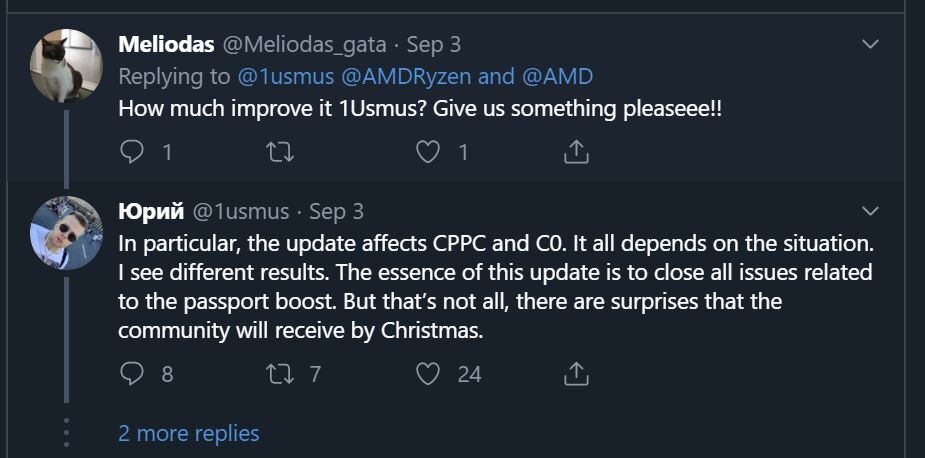View Meliodas's cat profile picture
Image resolution: width=925 pixels, height=458 pixels.
[66, 66]
